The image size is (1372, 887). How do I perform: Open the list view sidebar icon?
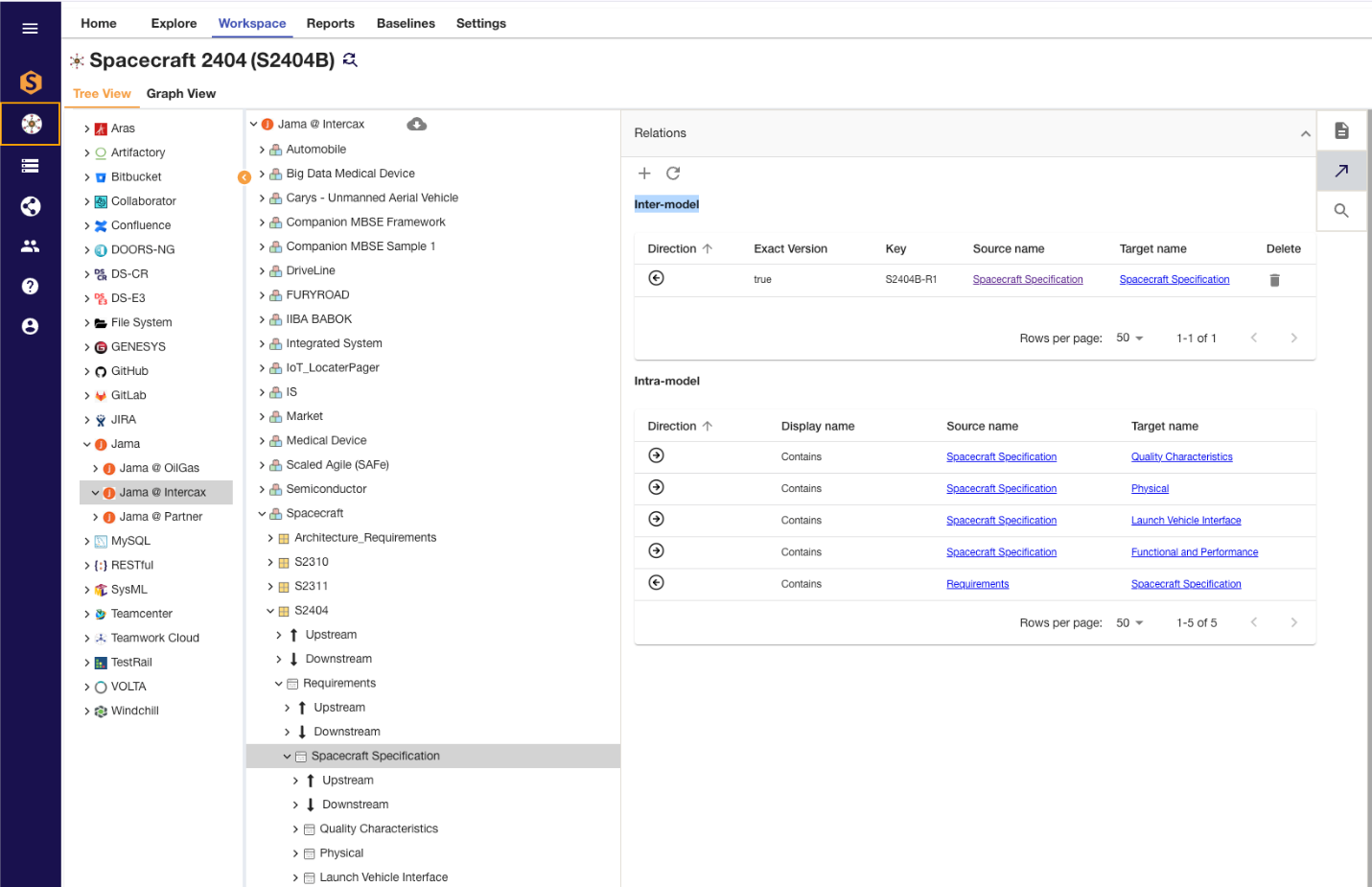(x=31, y=166)
